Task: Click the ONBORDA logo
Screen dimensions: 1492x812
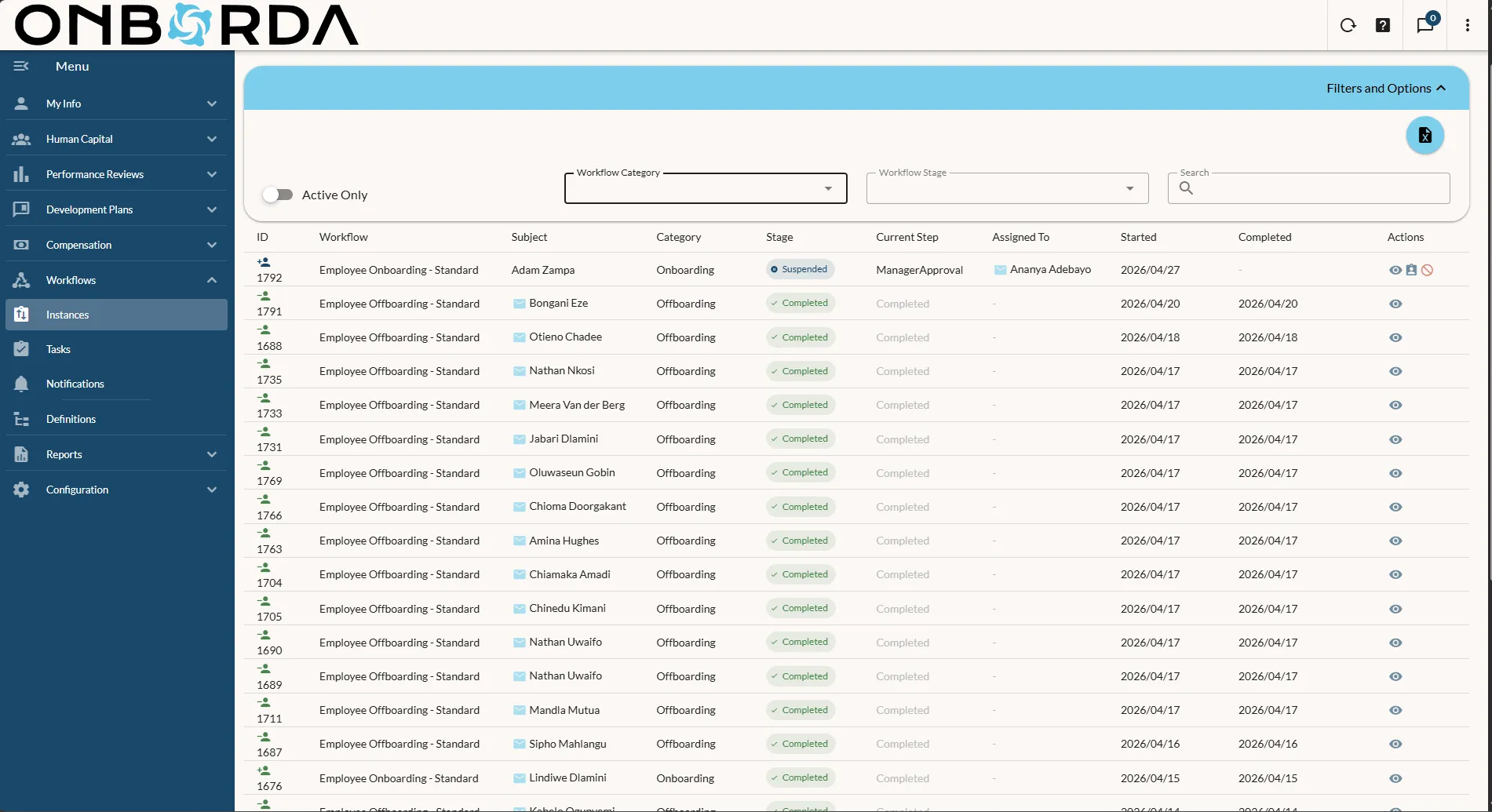Action: (x=187, y=24)
